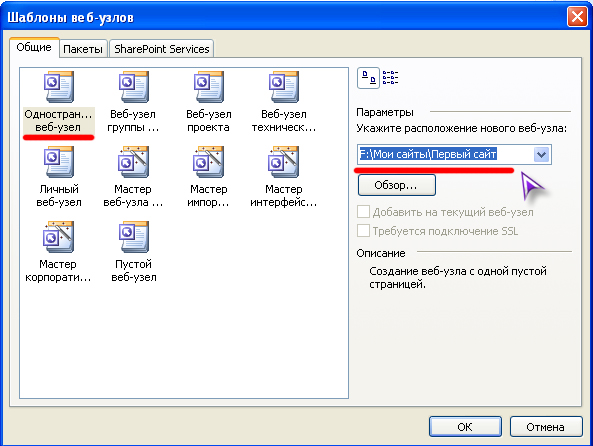Choose the Мастер веб-узла wizard icon
593x446 pixels.
point(134,162)
